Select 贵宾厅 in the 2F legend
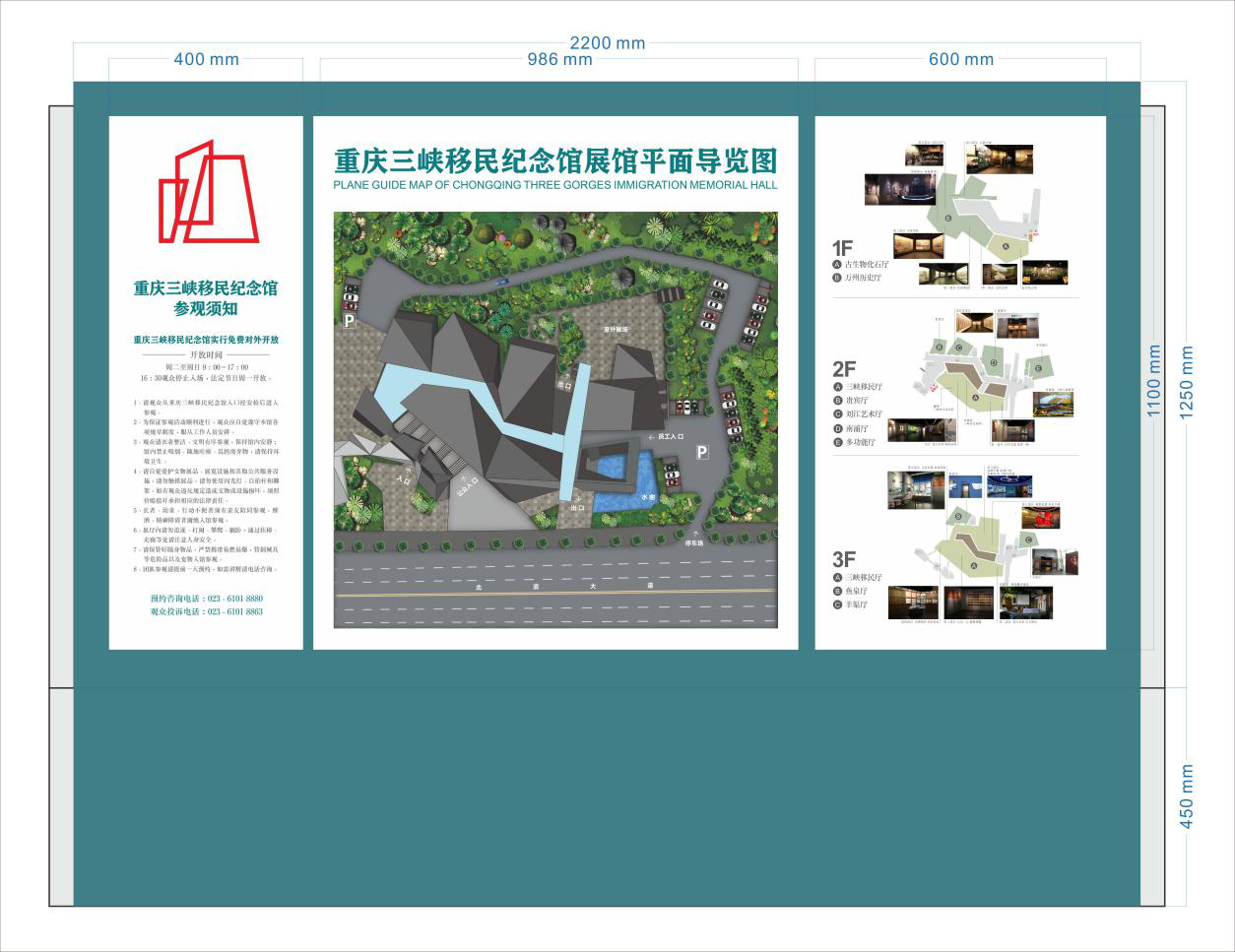Image resolution: width=1235 pixels, height=952 pixels. pyautogui.click(x=857, y=401)
